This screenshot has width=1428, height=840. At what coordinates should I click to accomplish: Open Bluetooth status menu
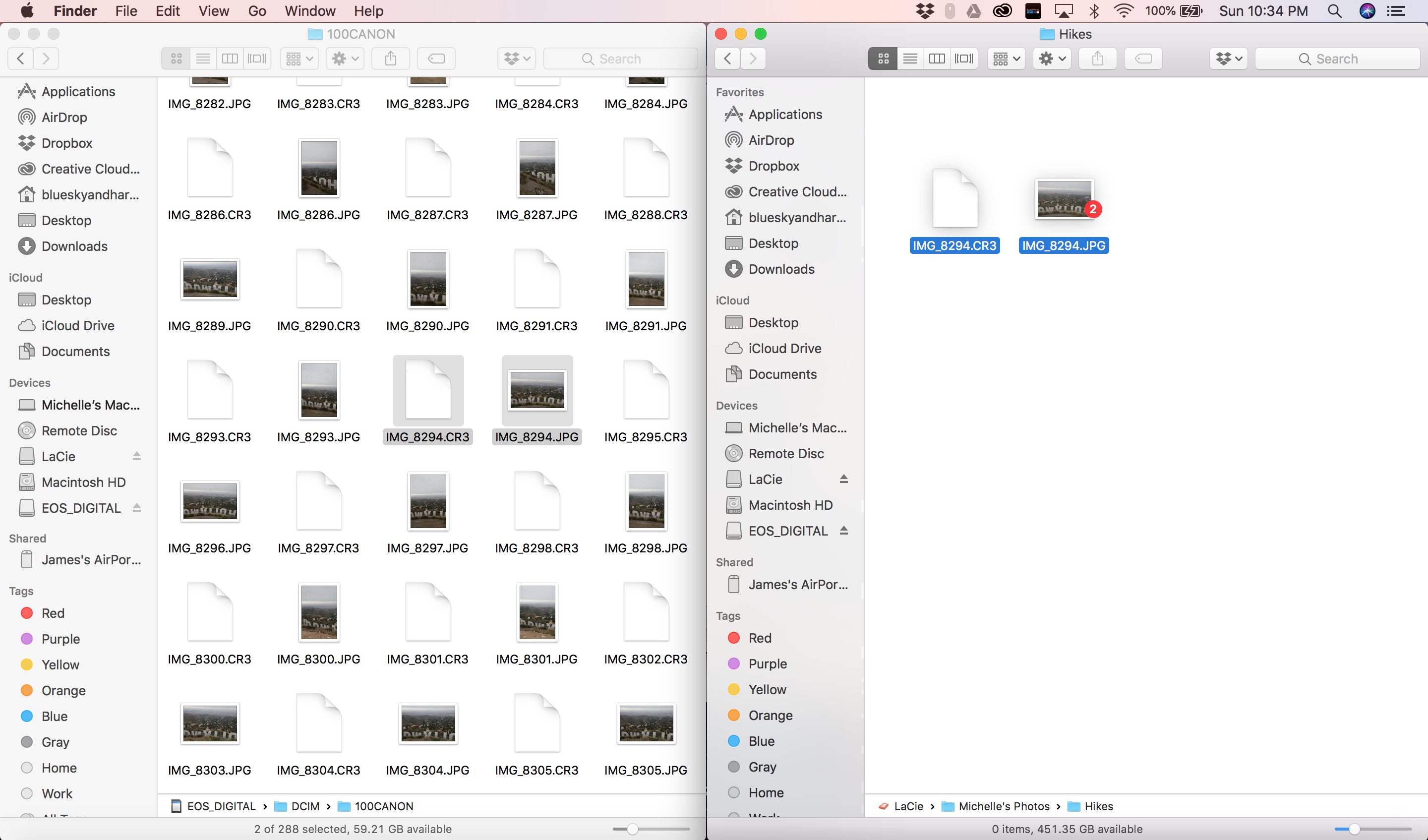coord(1094,11)
